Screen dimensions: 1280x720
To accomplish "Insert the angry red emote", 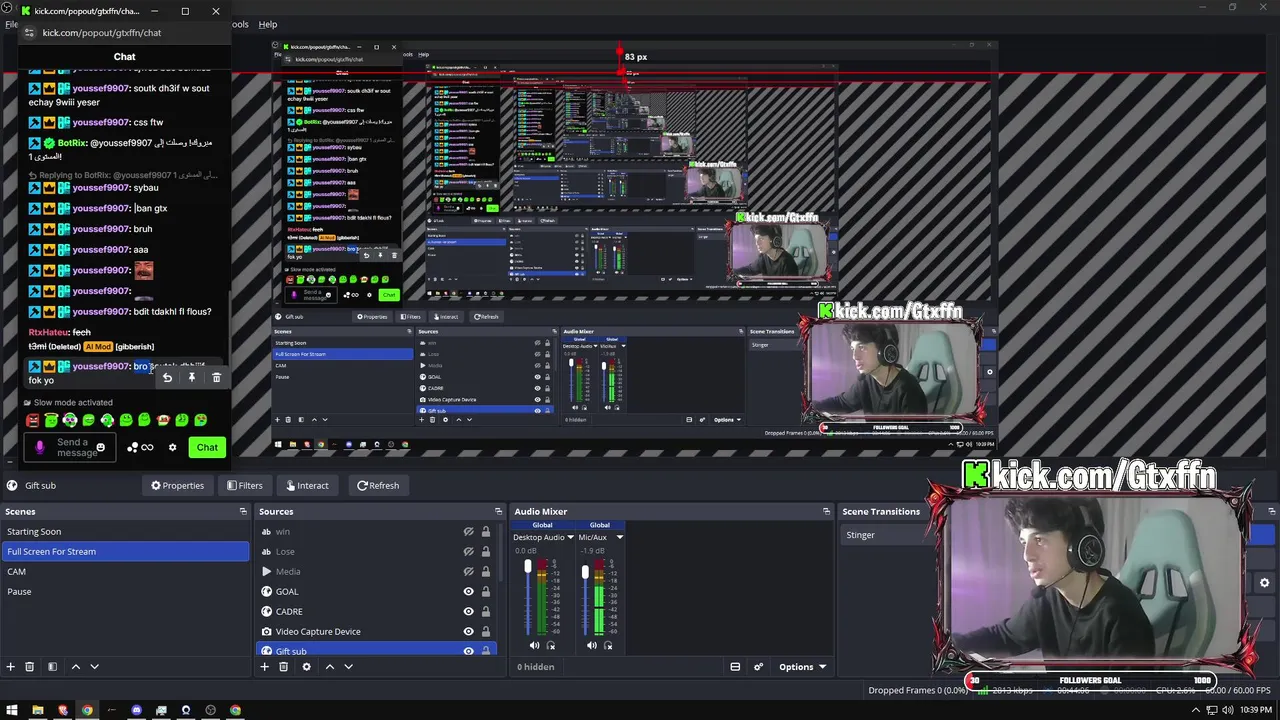I will 33,421.
